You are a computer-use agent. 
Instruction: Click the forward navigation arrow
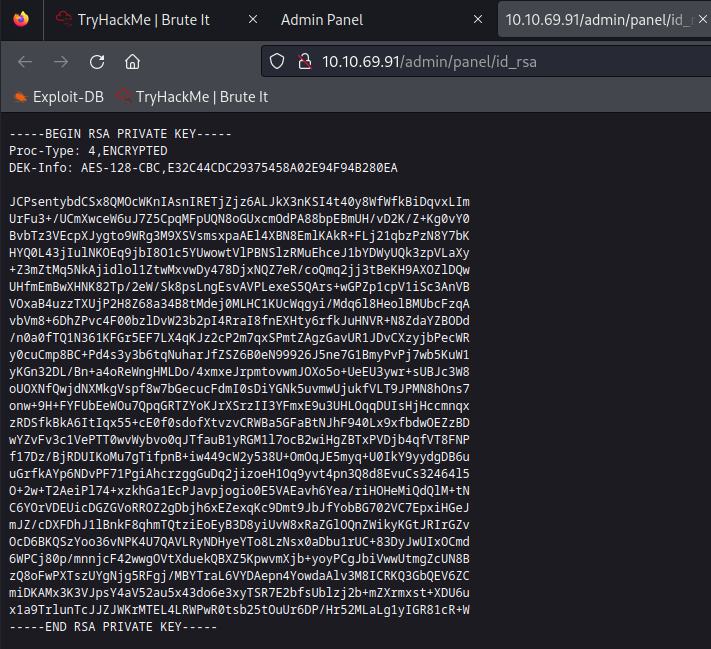61,62
